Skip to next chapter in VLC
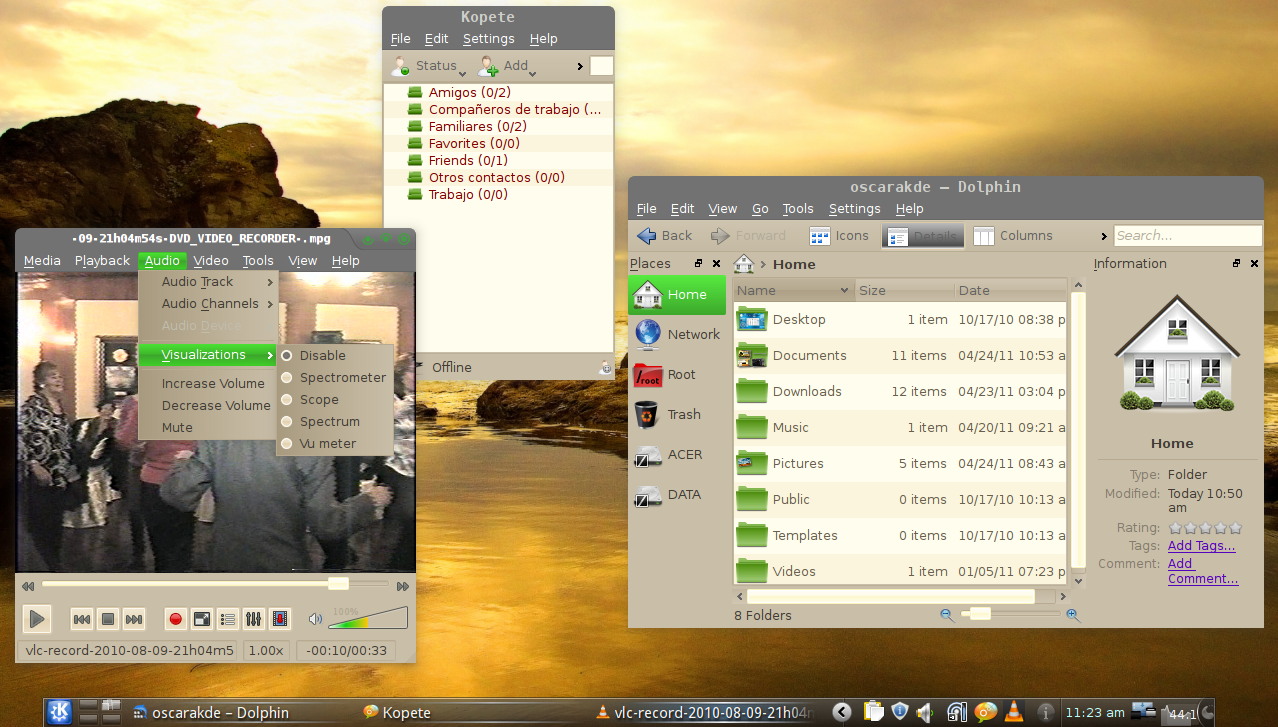The image size is (1278, 727). [134, 620]
